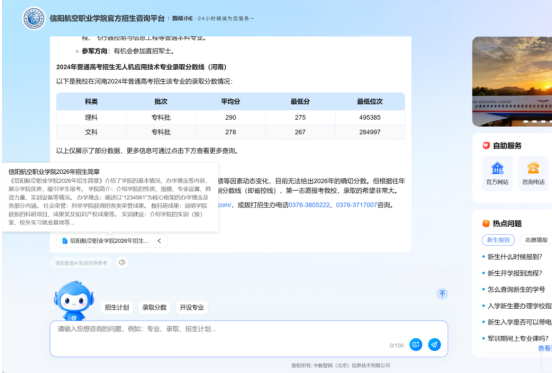Click the 参军方向 bullet text

pos(94,51)
